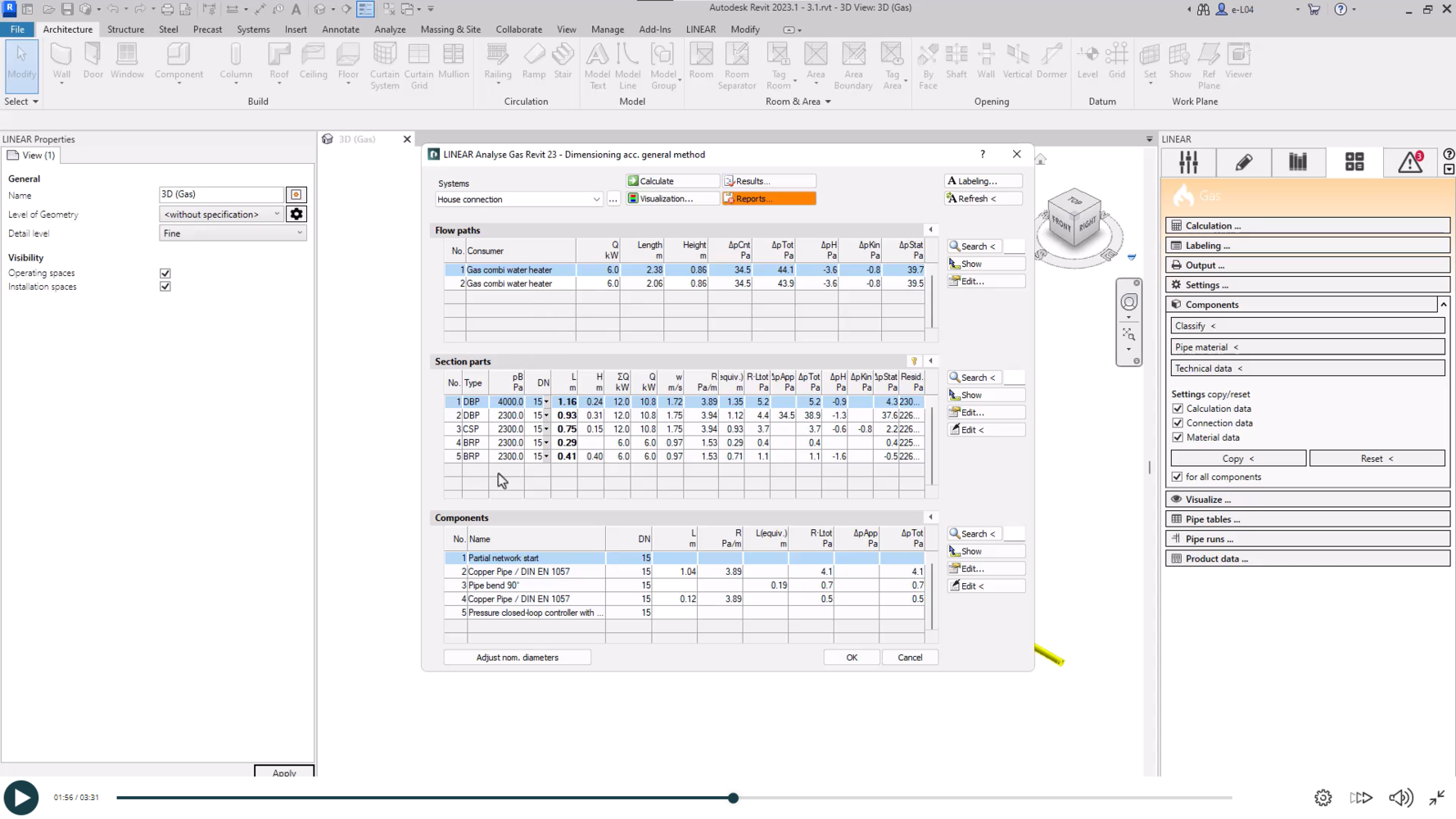Open the House connection systems dropdown

coord(595,199)
